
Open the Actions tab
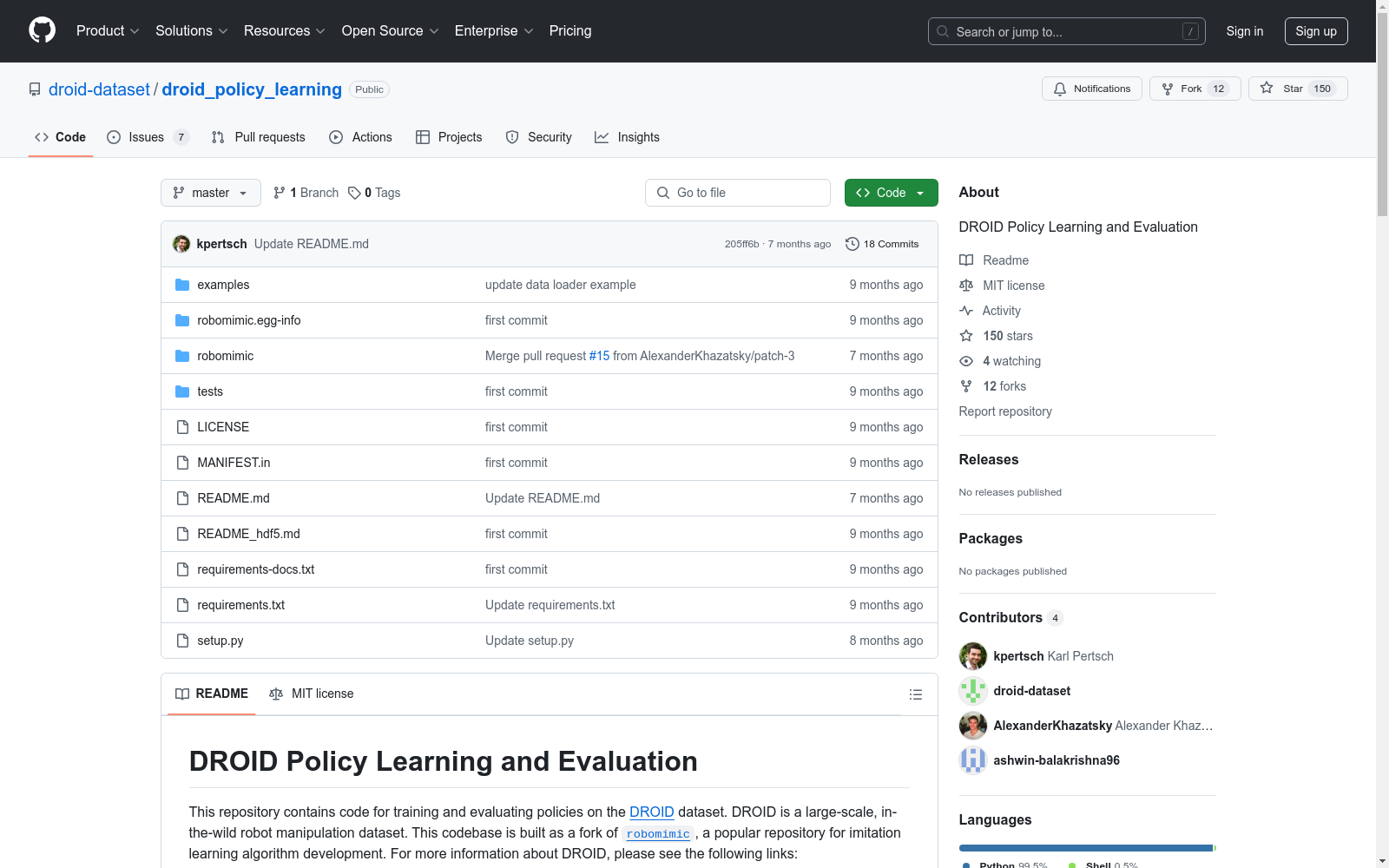click(361, 137)
